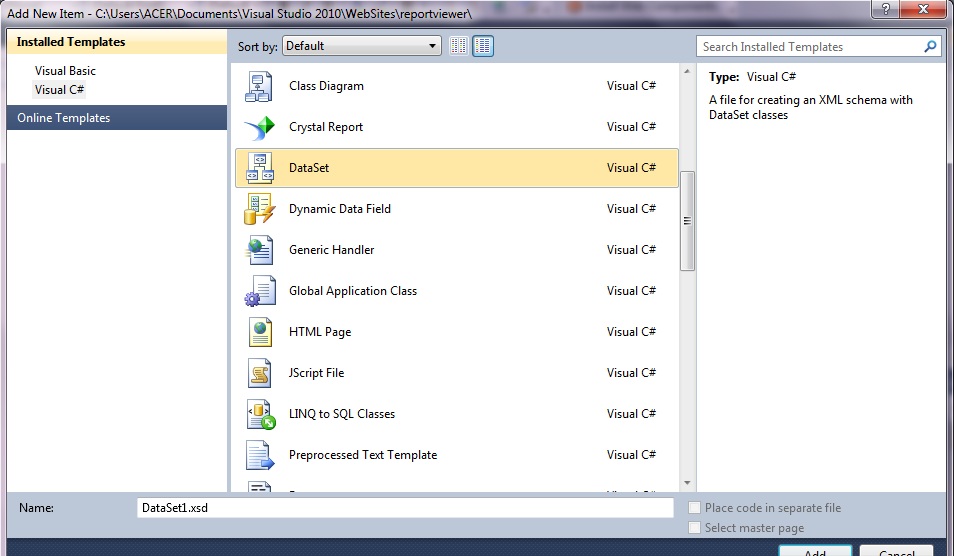Open the Sort by Default dropdown

tap(361, 46)
